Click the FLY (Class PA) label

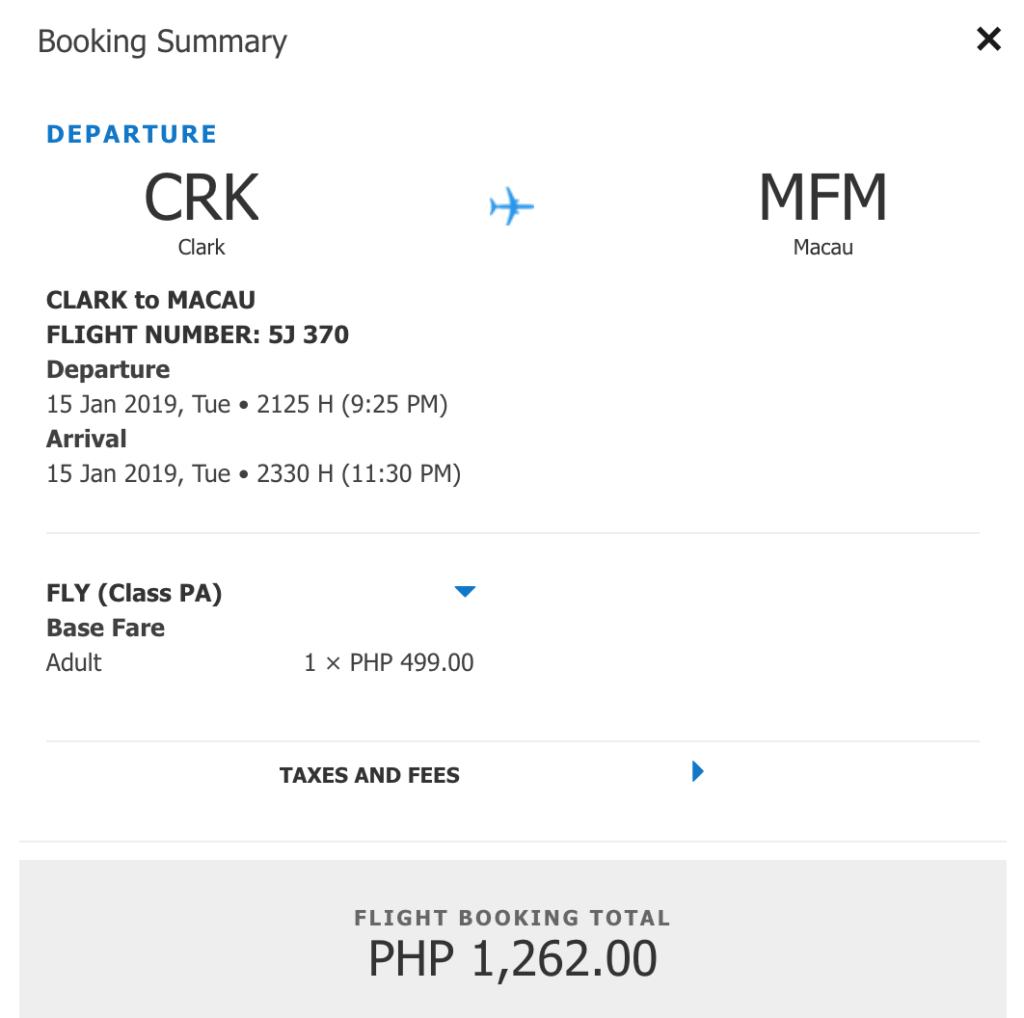pyautogui.click(x=134, y=593)
